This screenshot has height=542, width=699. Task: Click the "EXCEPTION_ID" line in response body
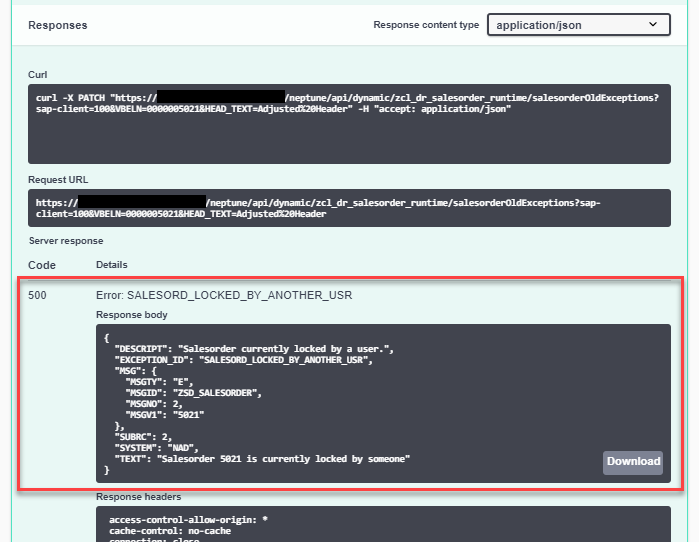coord(243,360)
